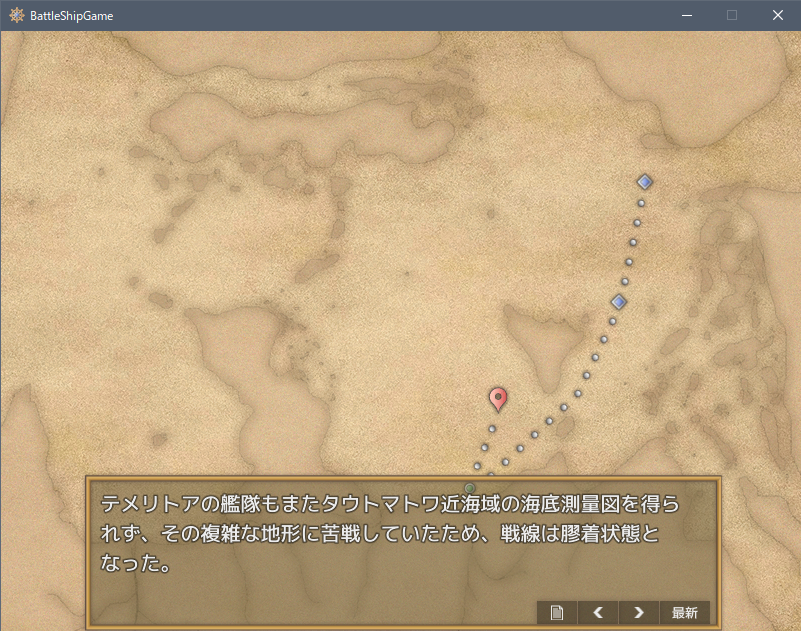Viewport: 801px width, 631px height.
Task: Select the upper blue diamond waypoint
Action: 645,182
